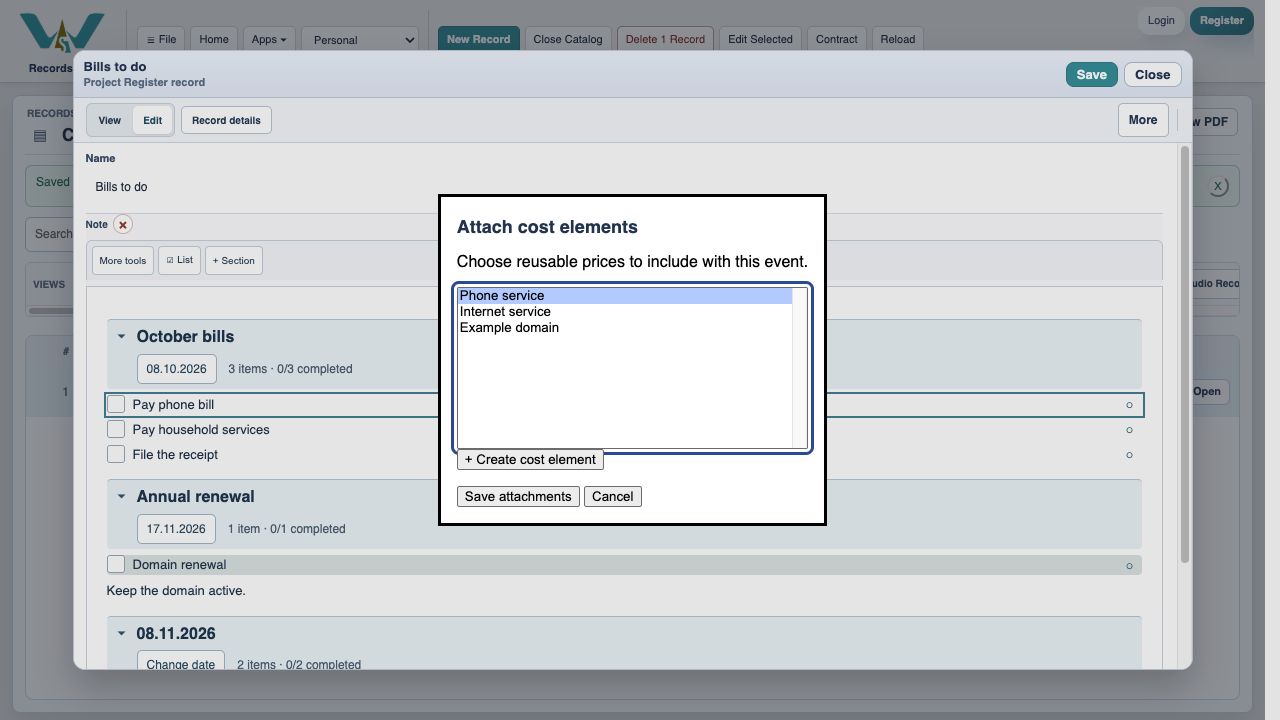
Task: Tick the Domain renewal checkbox
Action: [x=116, y=564]
